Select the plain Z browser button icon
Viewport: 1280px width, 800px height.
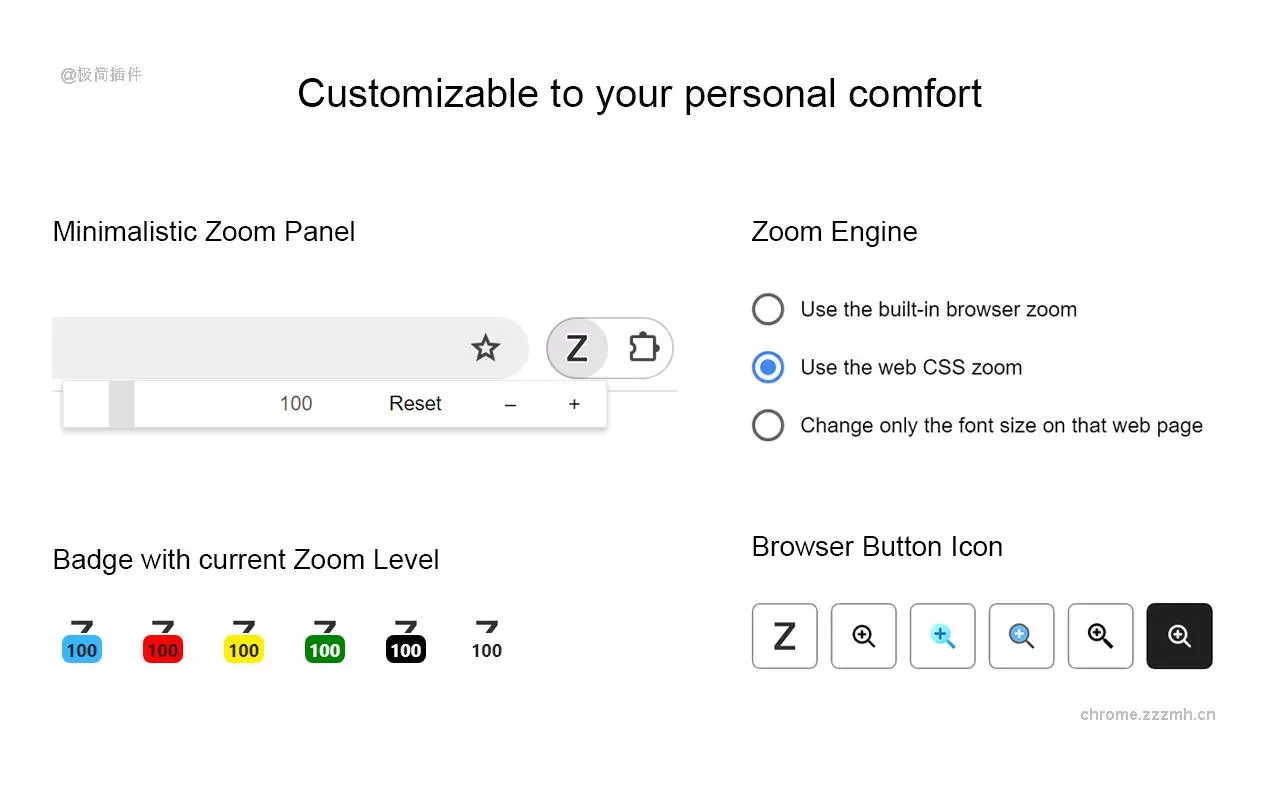pos(785,636)
